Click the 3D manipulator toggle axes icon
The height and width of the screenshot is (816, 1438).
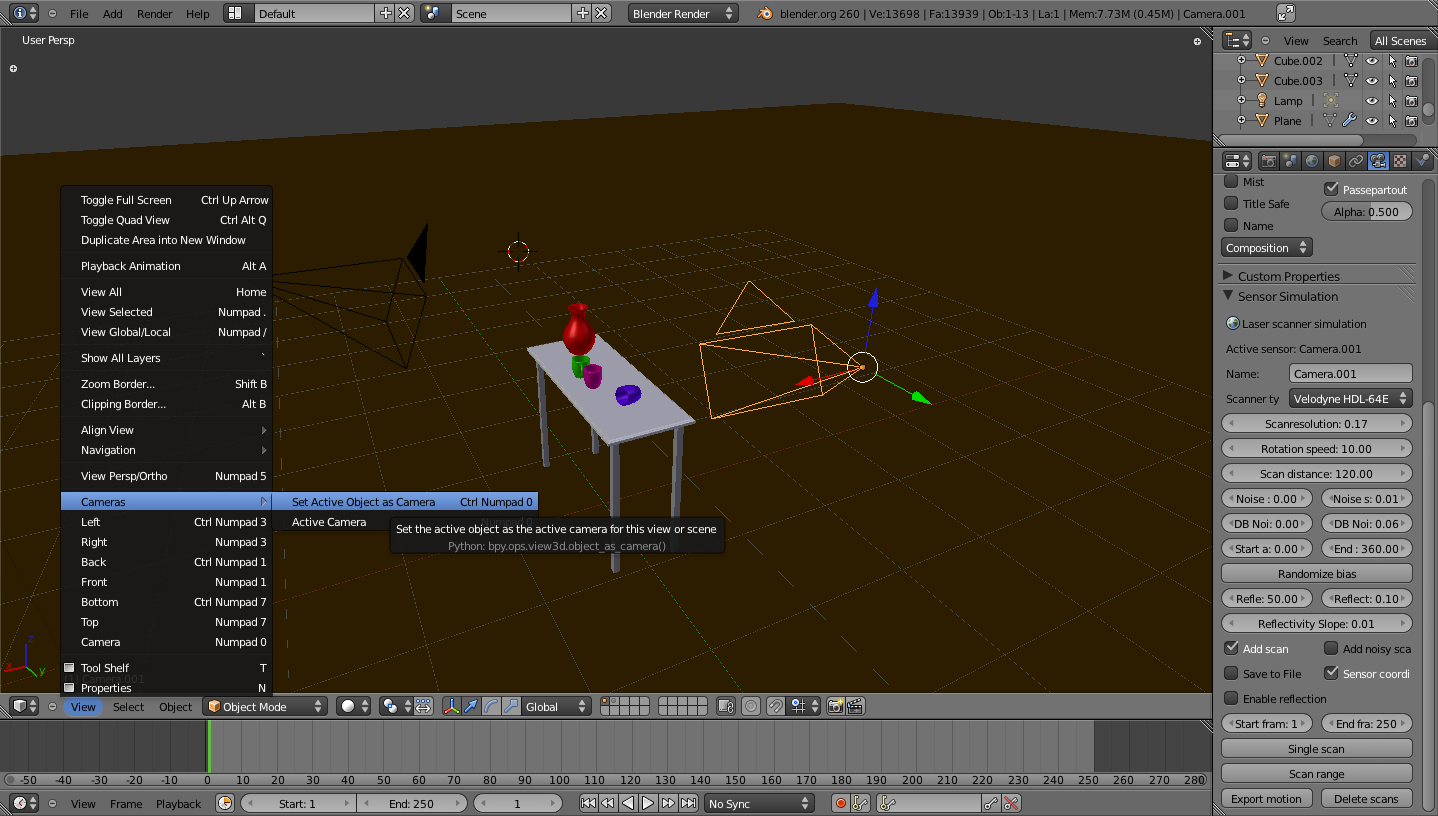pos(451,706)
